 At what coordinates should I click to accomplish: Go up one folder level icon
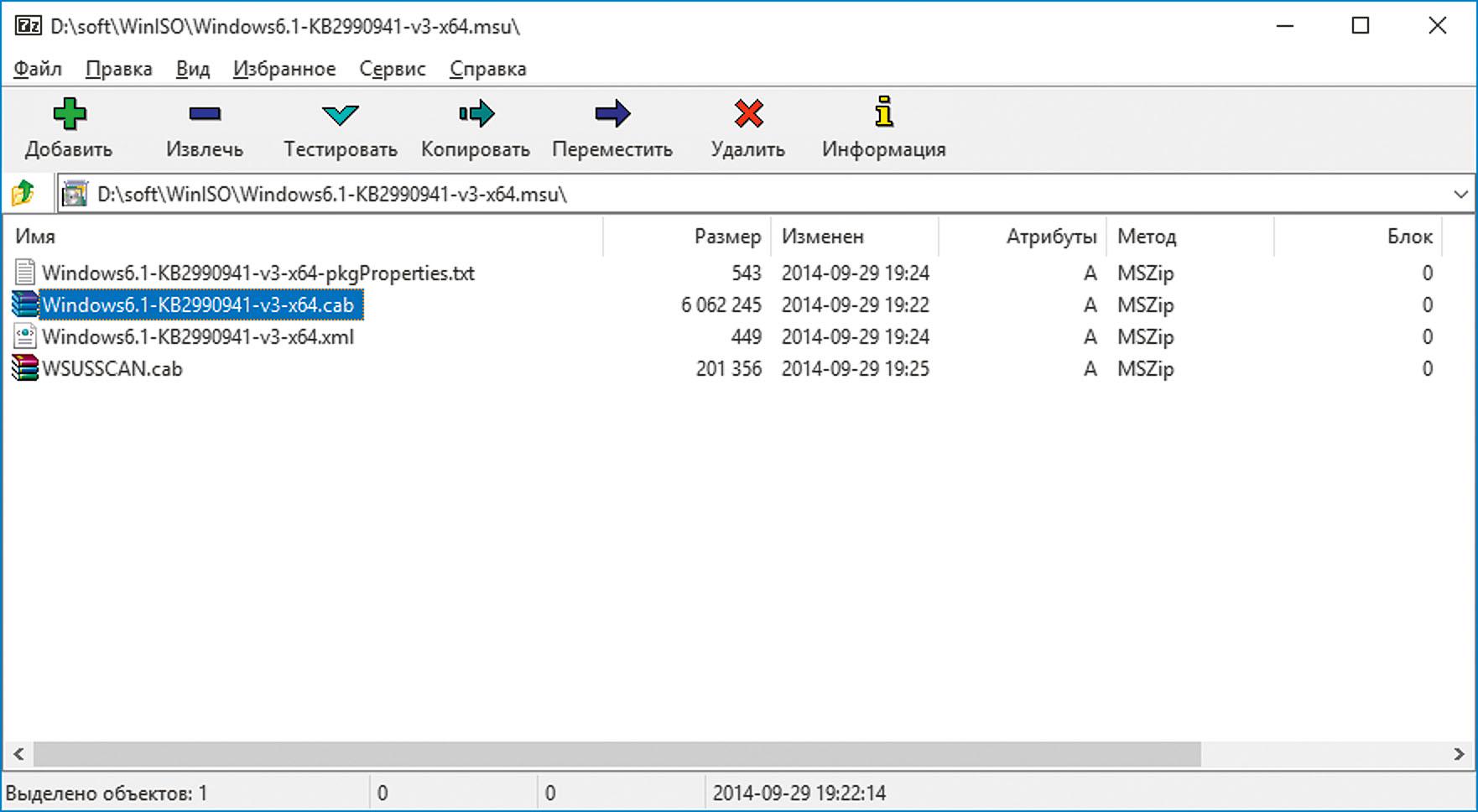tap(23, 194)
